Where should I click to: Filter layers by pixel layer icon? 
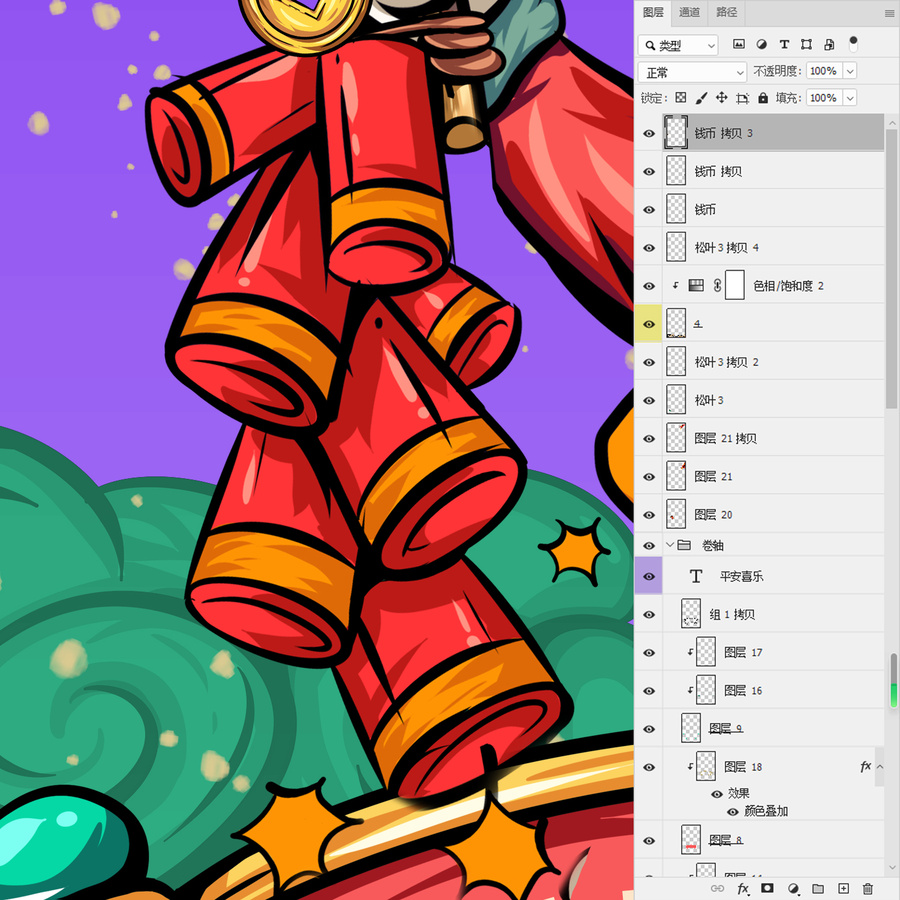[739, 44]
